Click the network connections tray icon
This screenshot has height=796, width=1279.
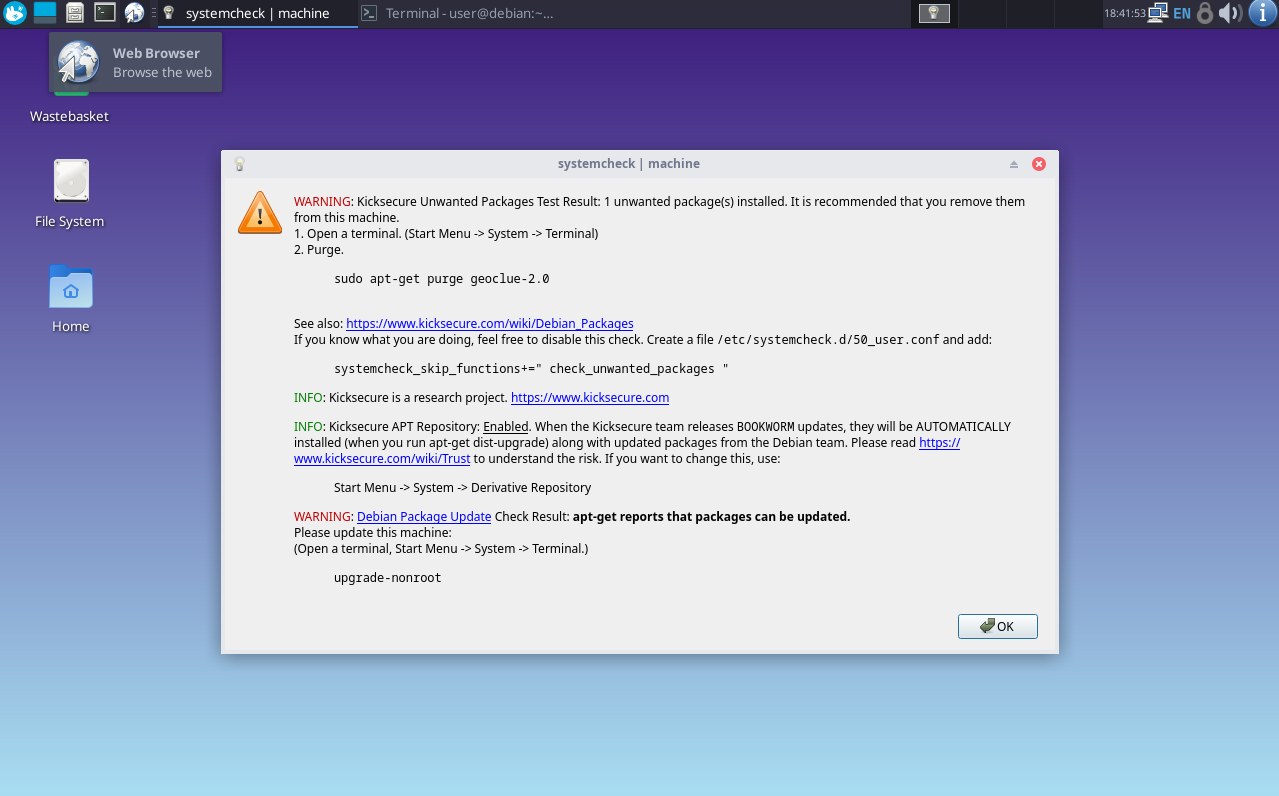[x=1158, y=13]
